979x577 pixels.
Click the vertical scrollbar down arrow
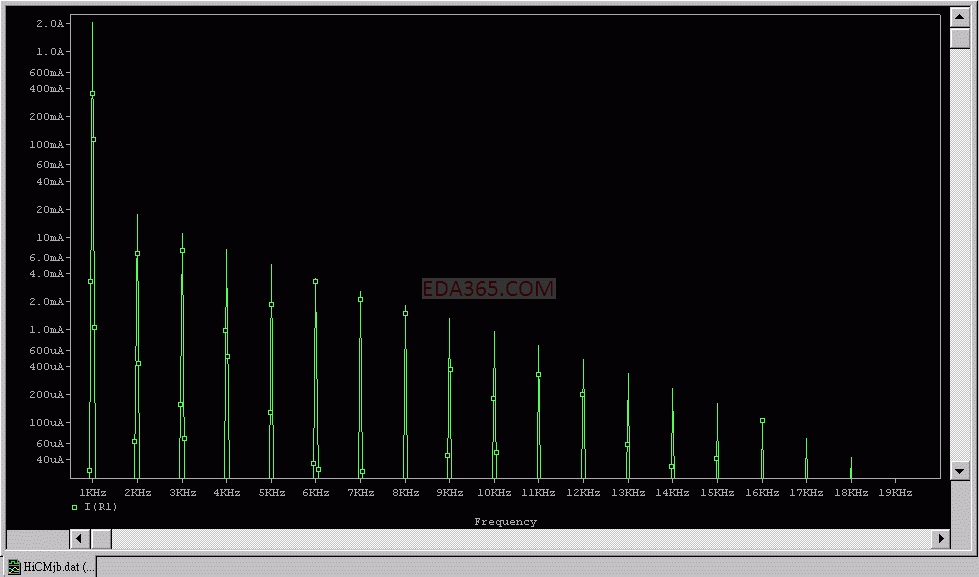click(x=960, y=470)
